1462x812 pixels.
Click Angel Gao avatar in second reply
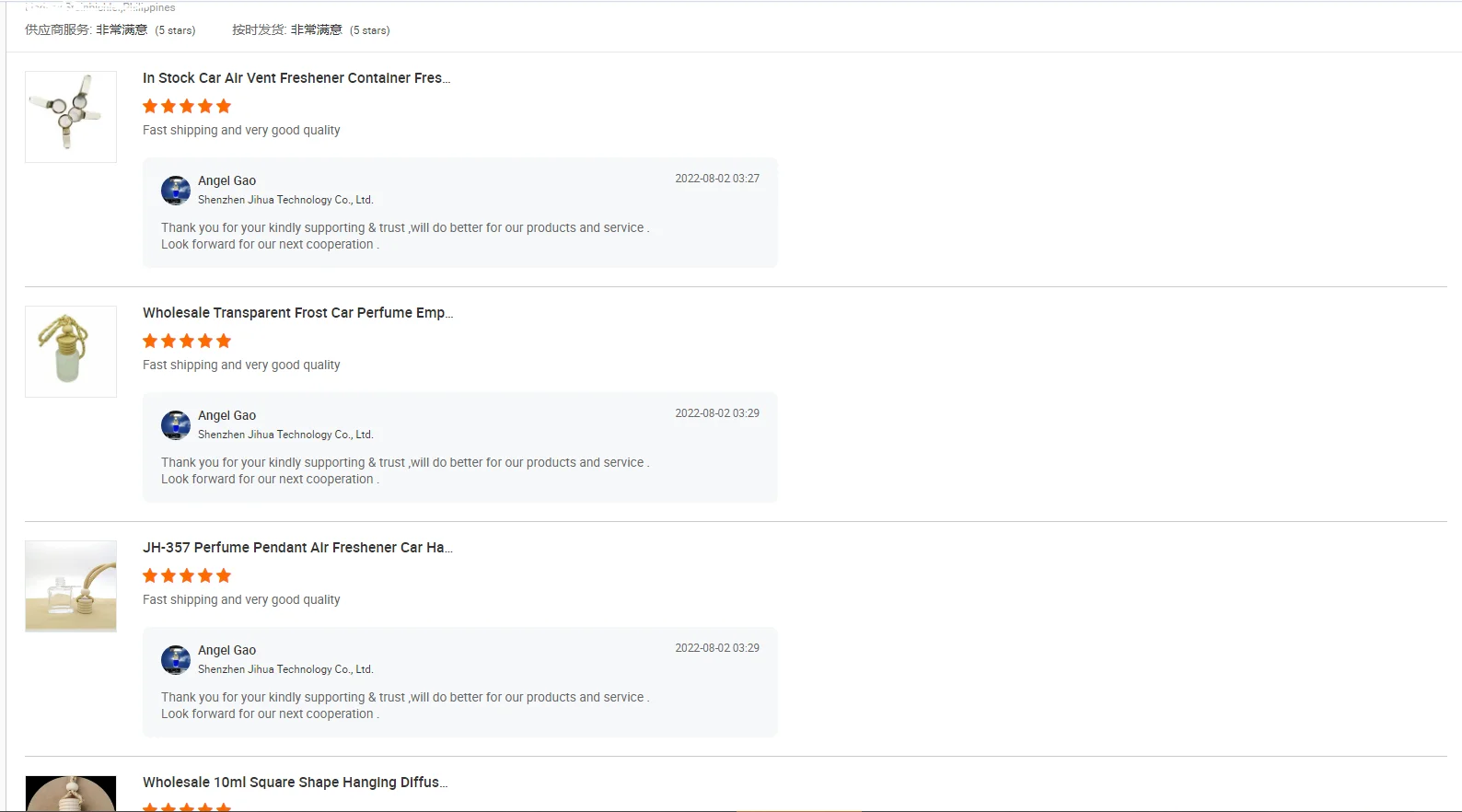(176, 425)
